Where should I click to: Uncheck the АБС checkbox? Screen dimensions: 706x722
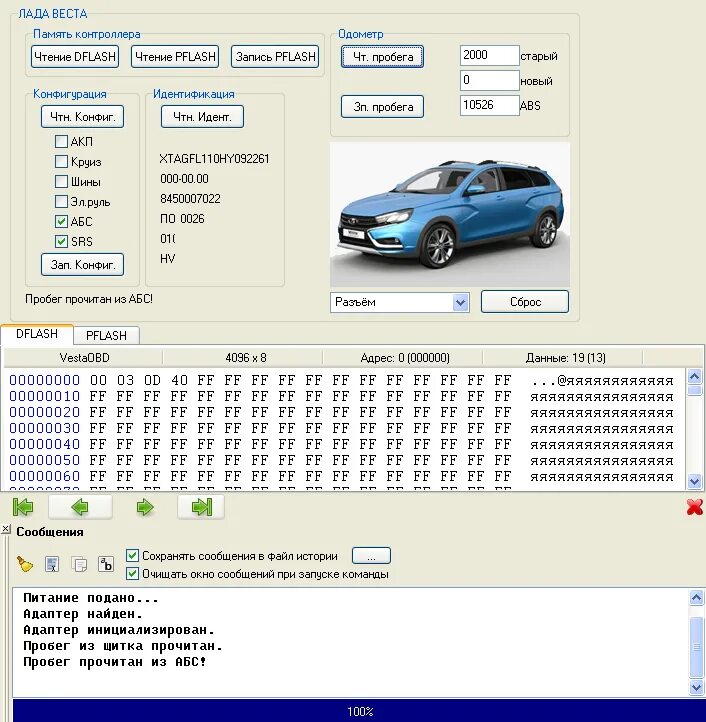coord(61,221)
